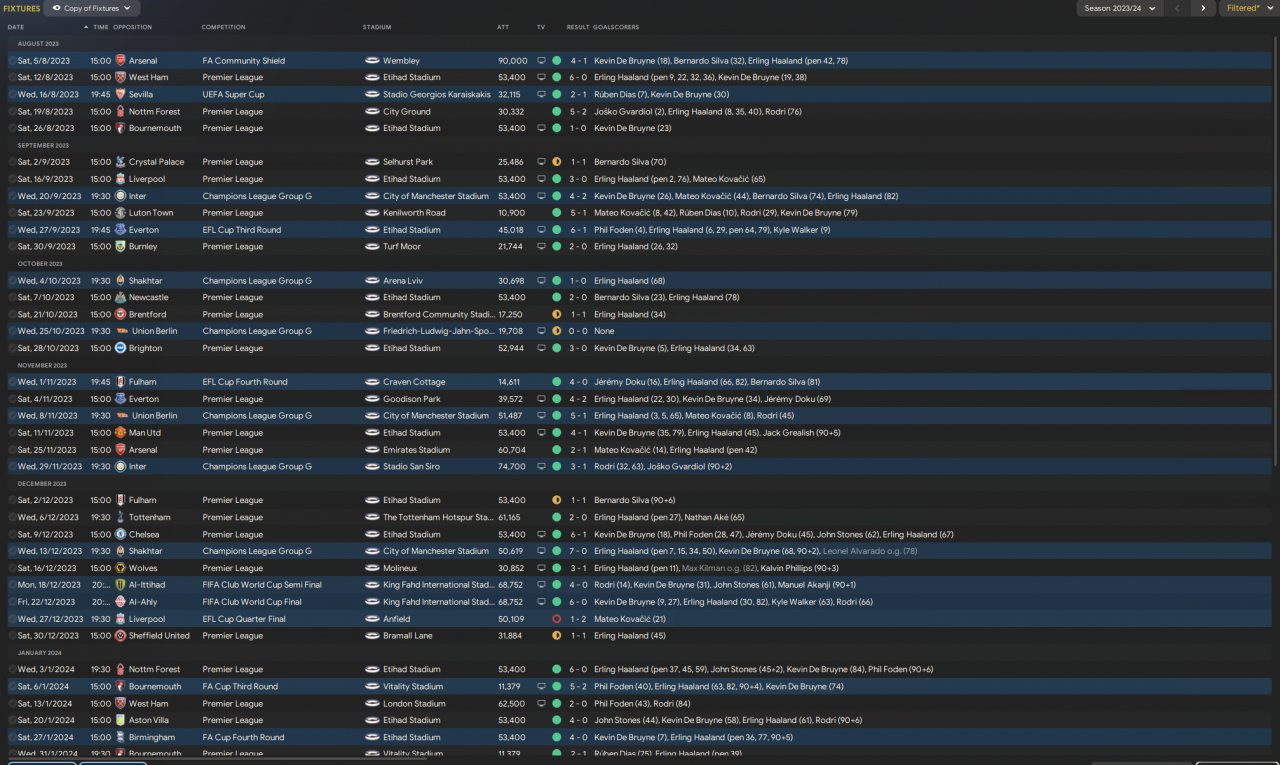This screenshot has height=765, width=1280.
Task: Click the Brighton club badge
Action: pyautogui.click(x=120, y=349)
